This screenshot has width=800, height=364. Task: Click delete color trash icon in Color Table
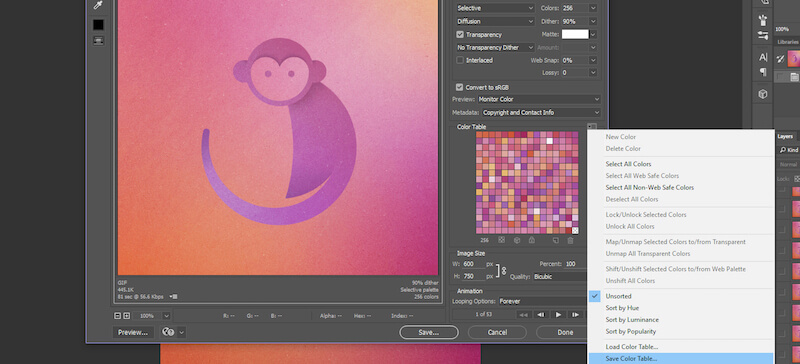(570, 239)
